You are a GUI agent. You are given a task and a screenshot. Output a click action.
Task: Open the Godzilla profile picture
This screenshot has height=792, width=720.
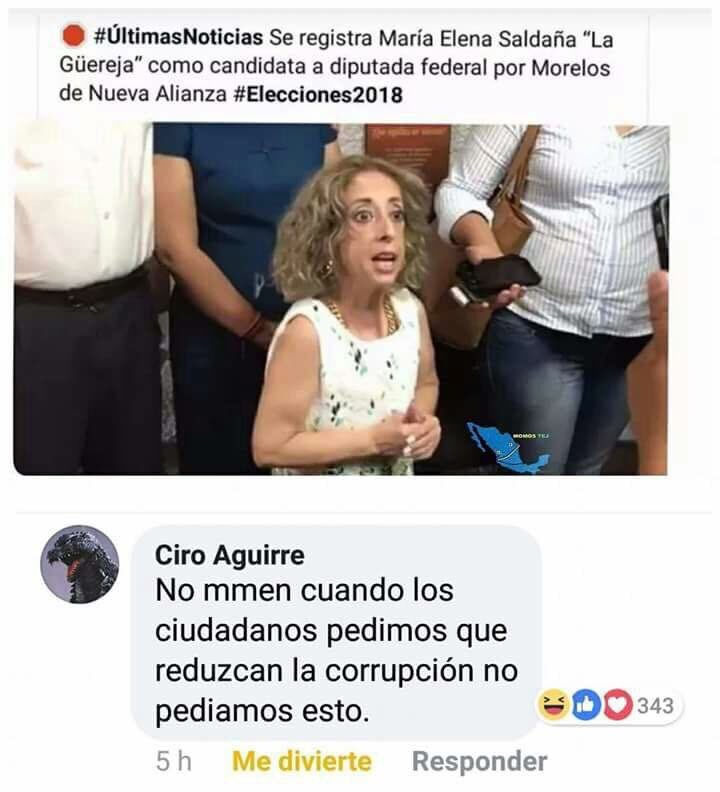80,564
